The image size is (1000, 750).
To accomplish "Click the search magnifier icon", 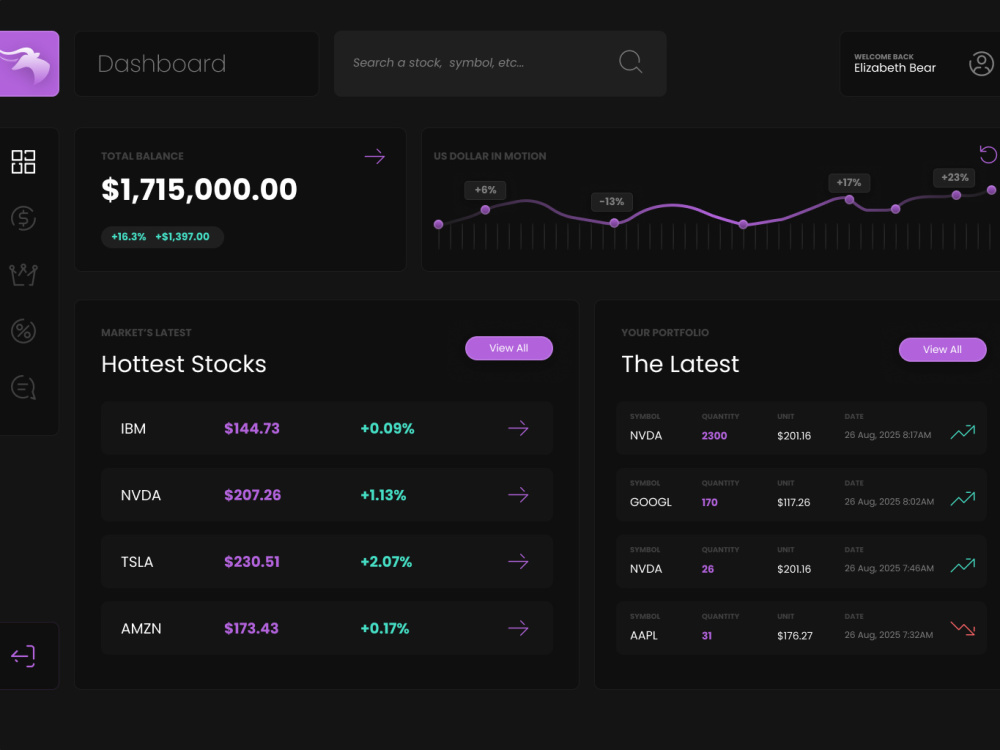I will 631,62.
